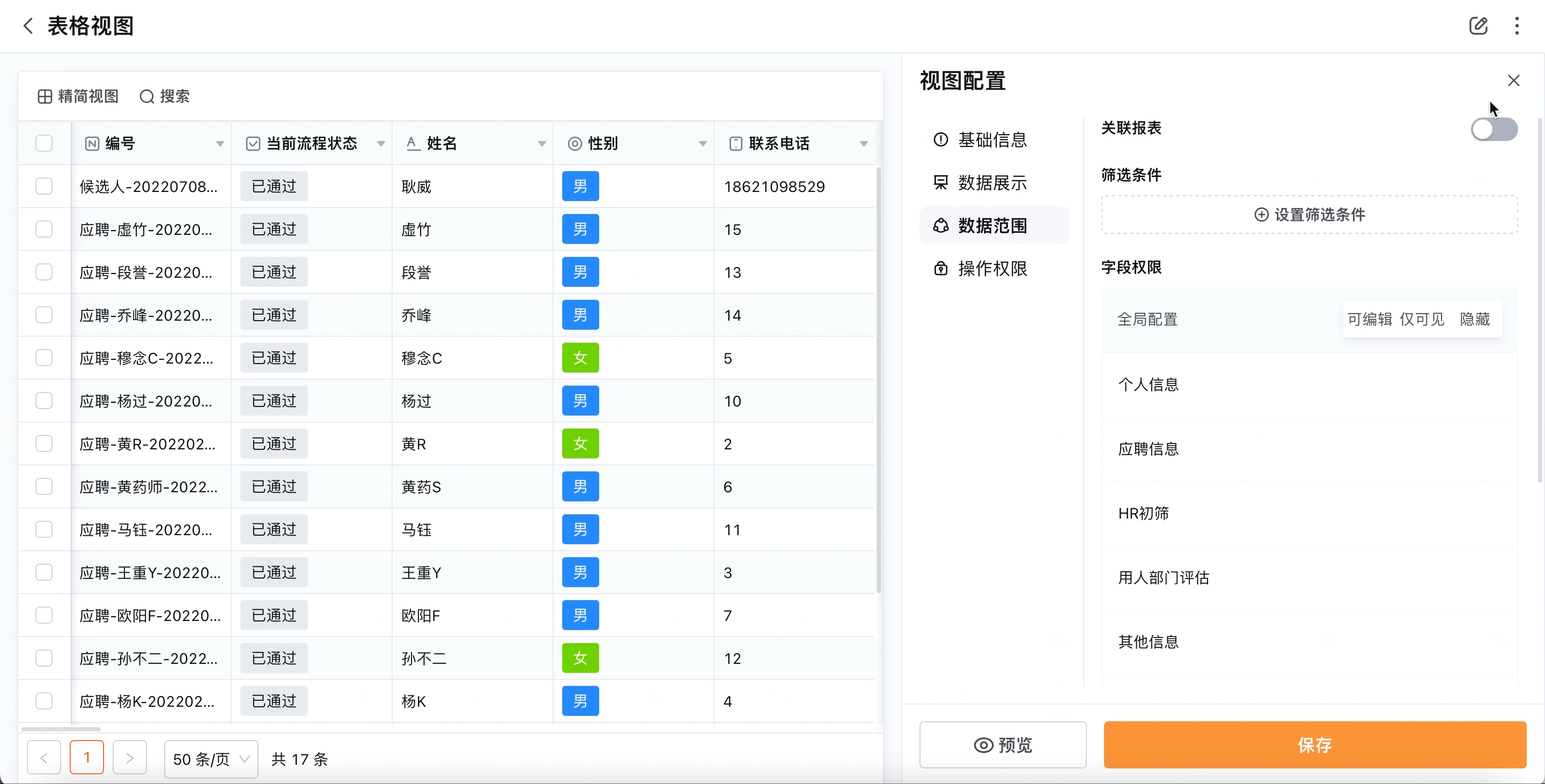Expand the 个人信息 field group
1545x784 pixels.
1310,384
